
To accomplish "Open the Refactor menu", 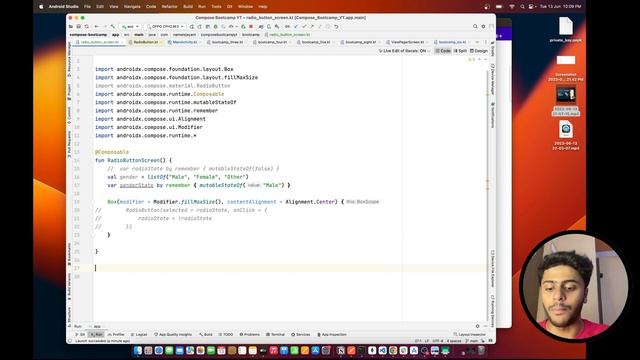I will [169, 7].
